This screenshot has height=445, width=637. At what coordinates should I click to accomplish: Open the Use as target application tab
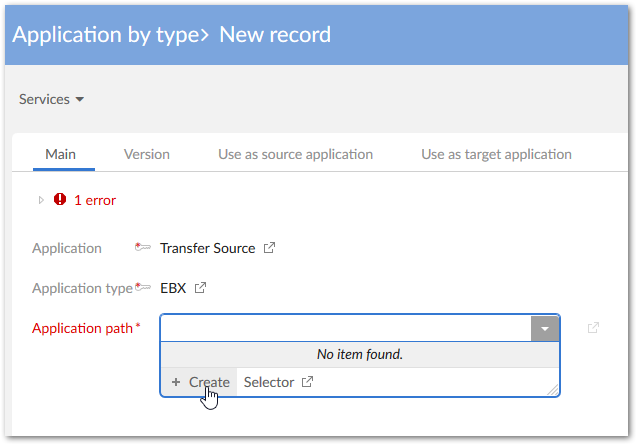point(496,154)
